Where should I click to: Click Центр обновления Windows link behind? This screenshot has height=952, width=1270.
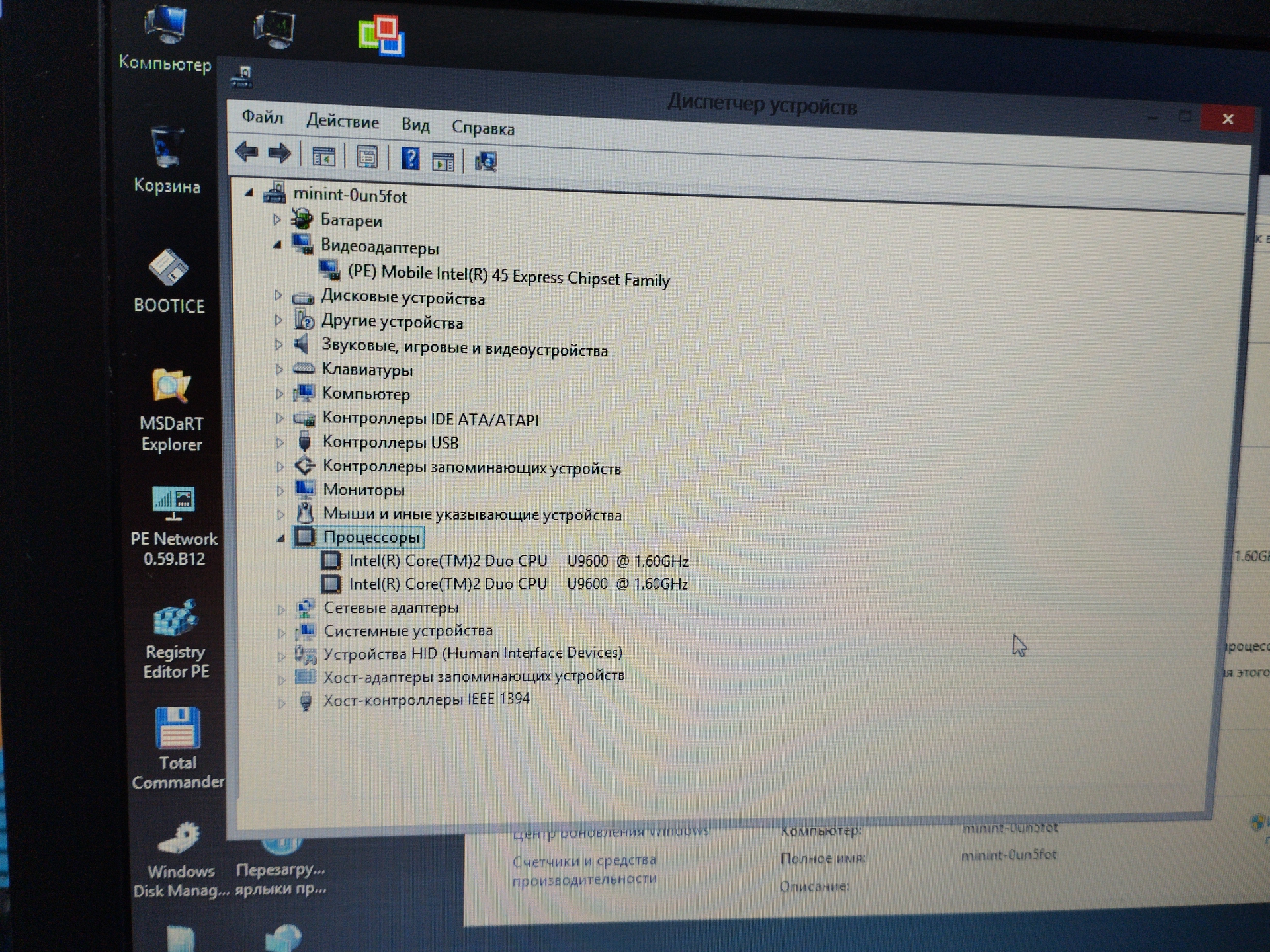611,833
